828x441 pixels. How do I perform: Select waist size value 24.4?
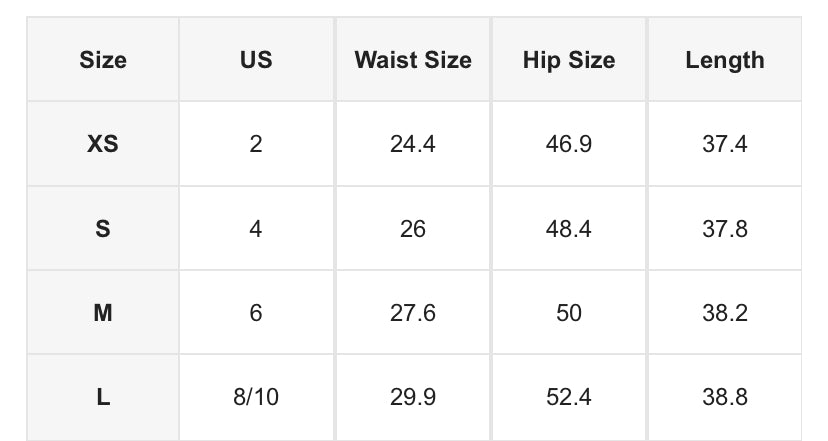412,144
